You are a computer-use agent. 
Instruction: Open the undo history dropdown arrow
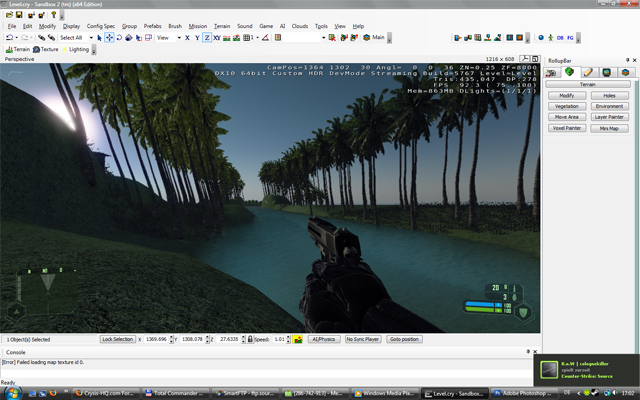point(16,38)
